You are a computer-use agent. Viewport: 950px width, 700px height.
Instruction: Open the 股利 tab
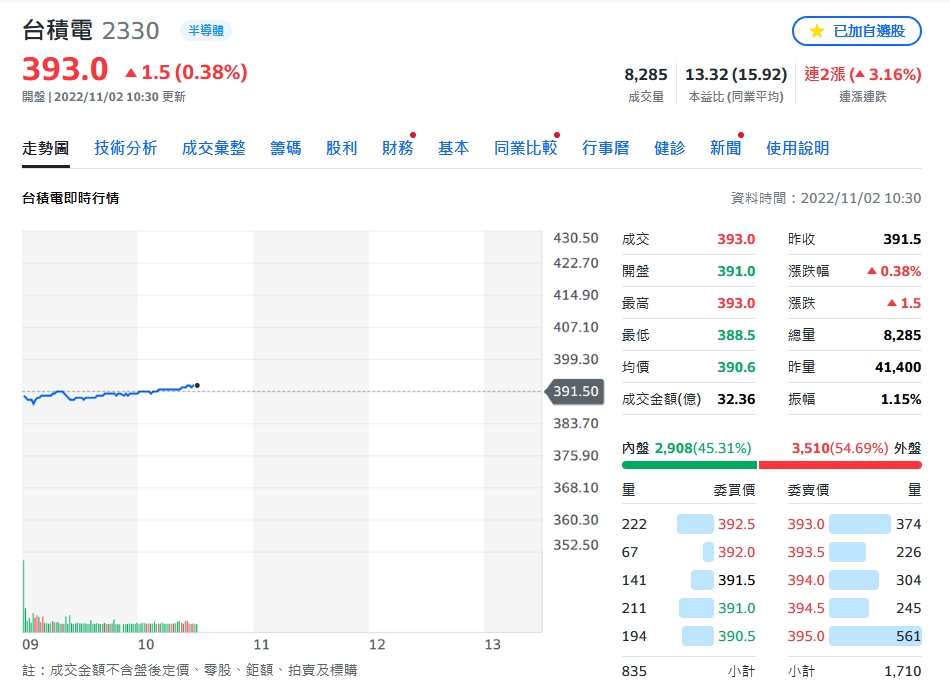[x=342, y=148]
